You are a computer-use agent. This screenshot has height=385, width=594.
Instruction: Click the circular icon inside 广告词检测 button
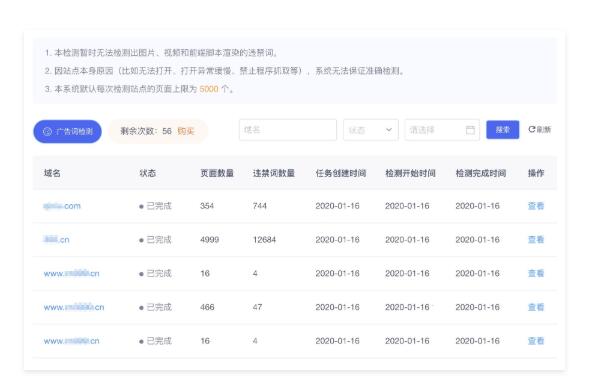click(47, 131)
